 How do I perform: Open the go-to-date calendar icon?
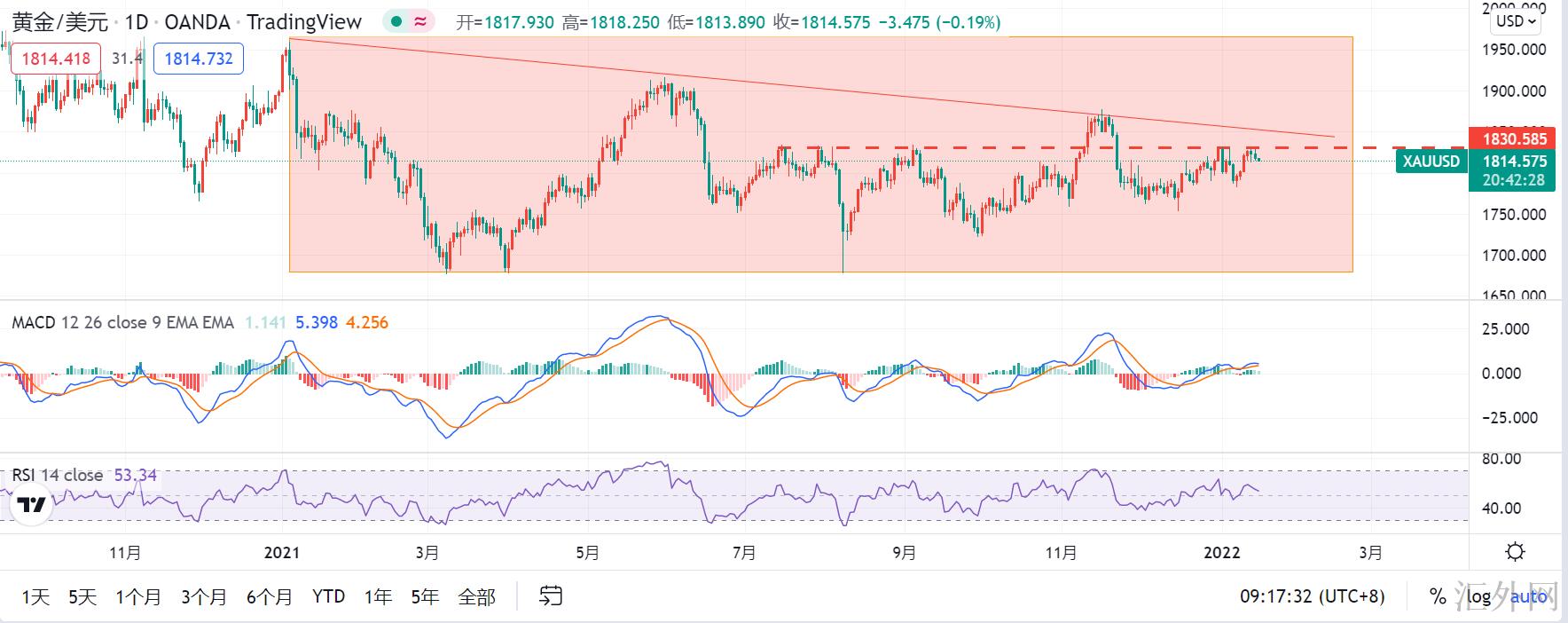[x=551, y=596]
